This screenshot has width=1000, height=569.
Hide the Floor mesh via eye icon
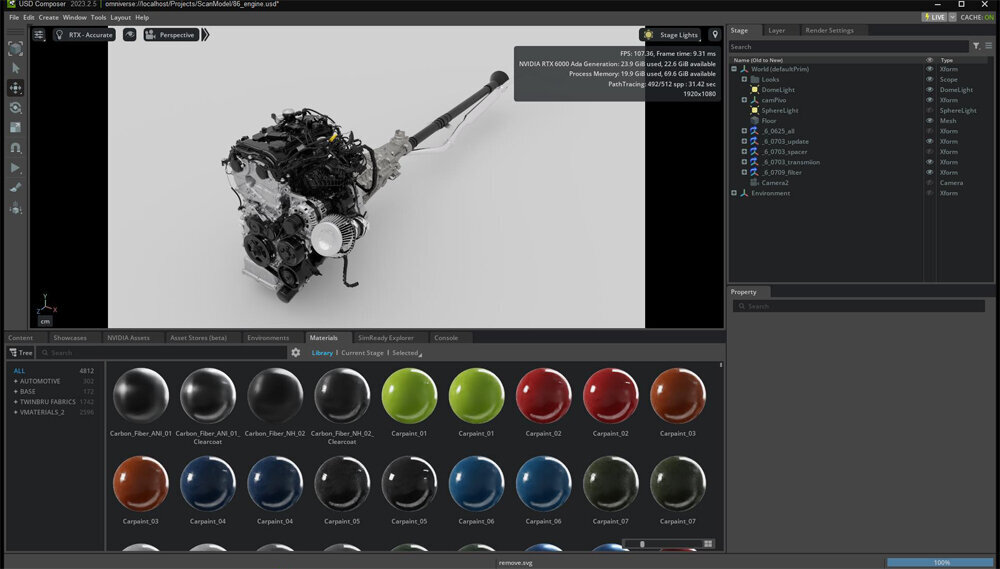tap(929, 121)
